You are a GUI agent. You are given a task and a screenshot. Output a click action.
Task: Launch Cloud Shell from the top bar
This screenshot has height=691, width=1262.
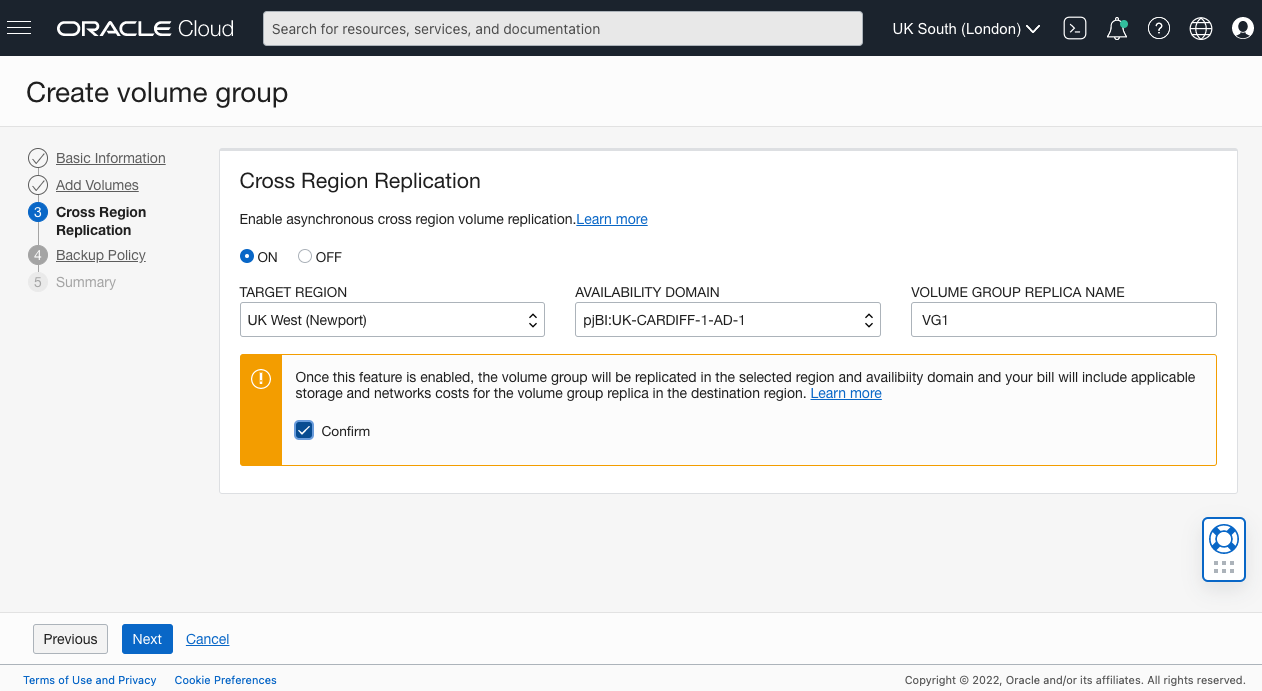click(1074, 28)
